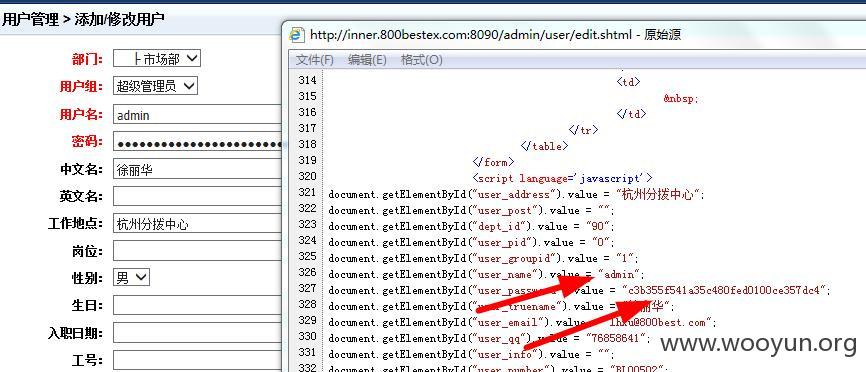The image size is (866, 372).
Task: Click the 用户管理 breadcrumb text
Action: (x=30, y=20)
